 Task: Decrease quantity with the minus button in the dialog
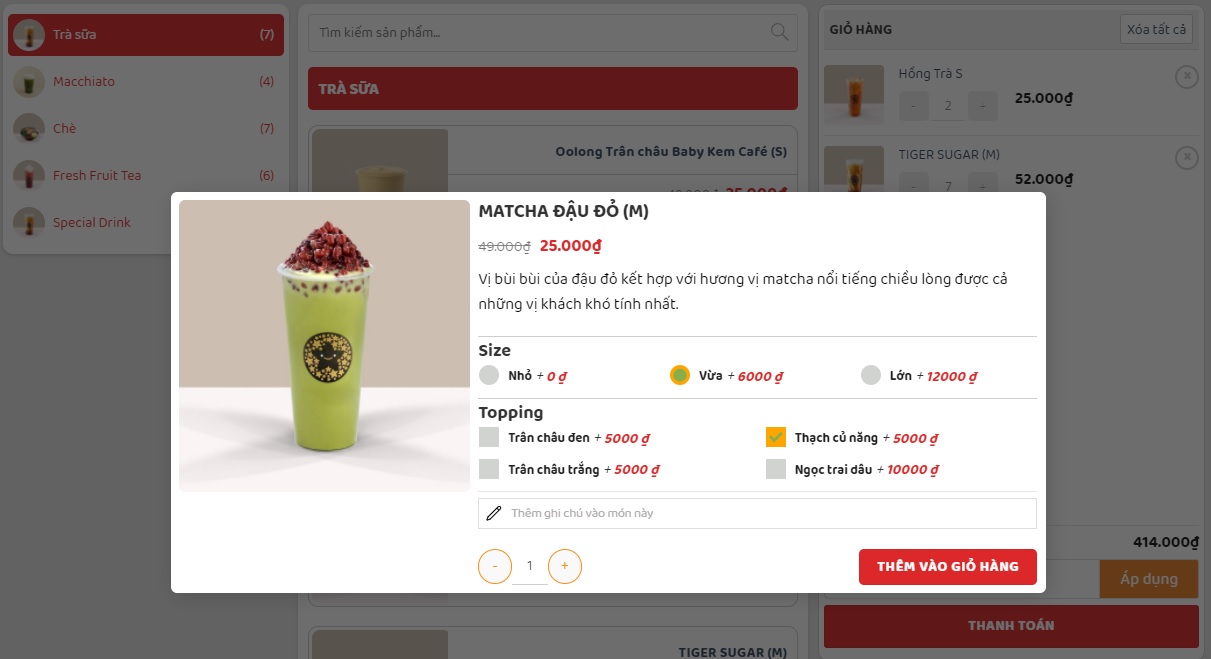coord(495,566)
